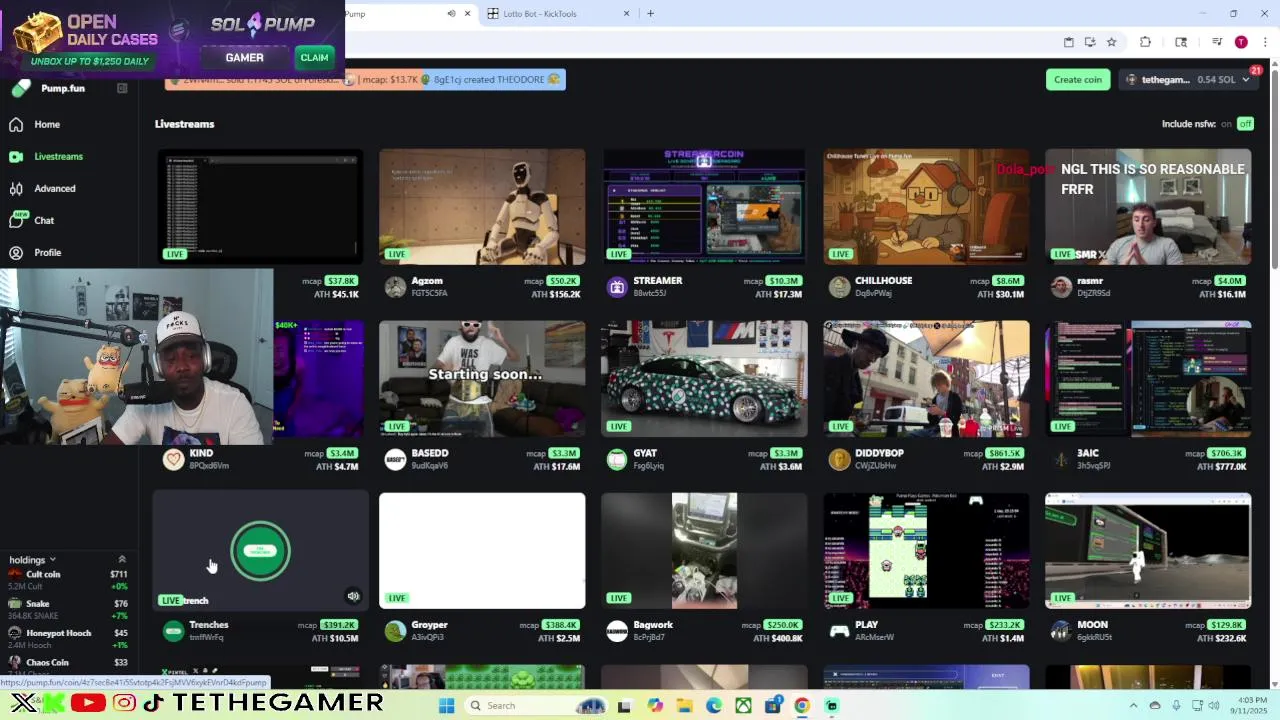Open the Chrome profile avatar T
The image size is (1280, 720).
coord(1241,42)
